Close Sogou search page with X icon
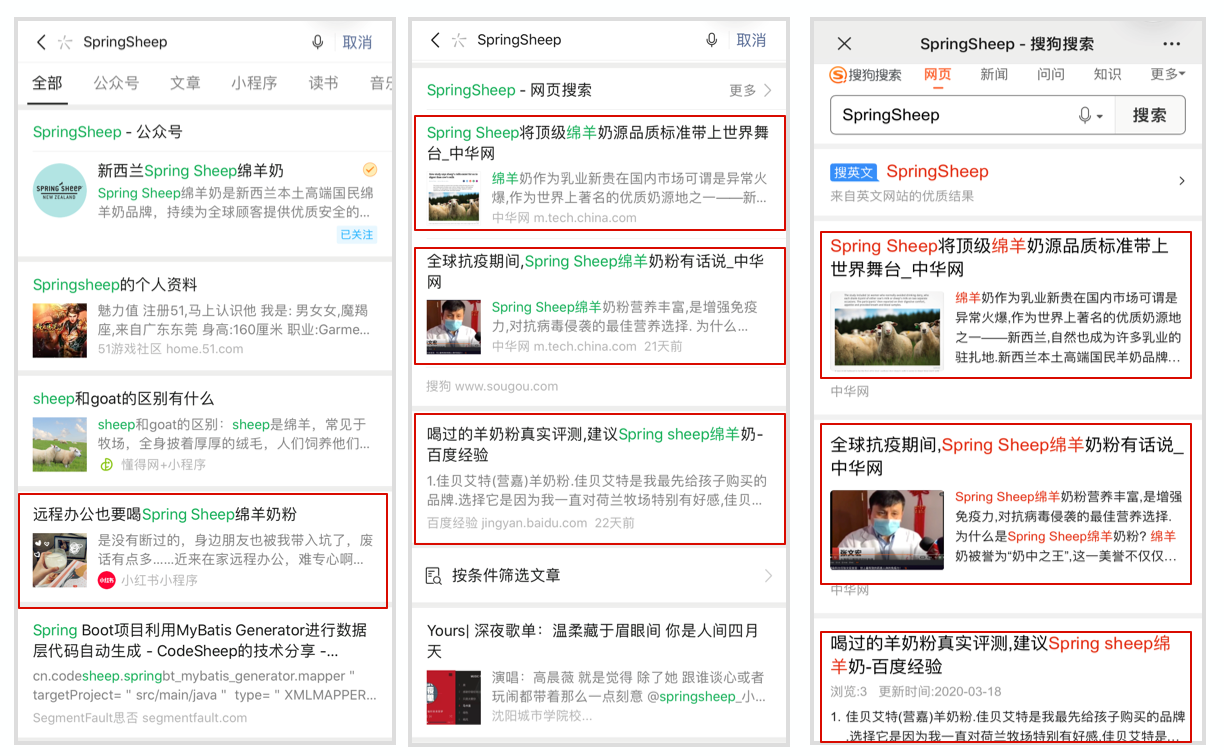The height and width of the screenshot is (756, 1224). point(844,44)
